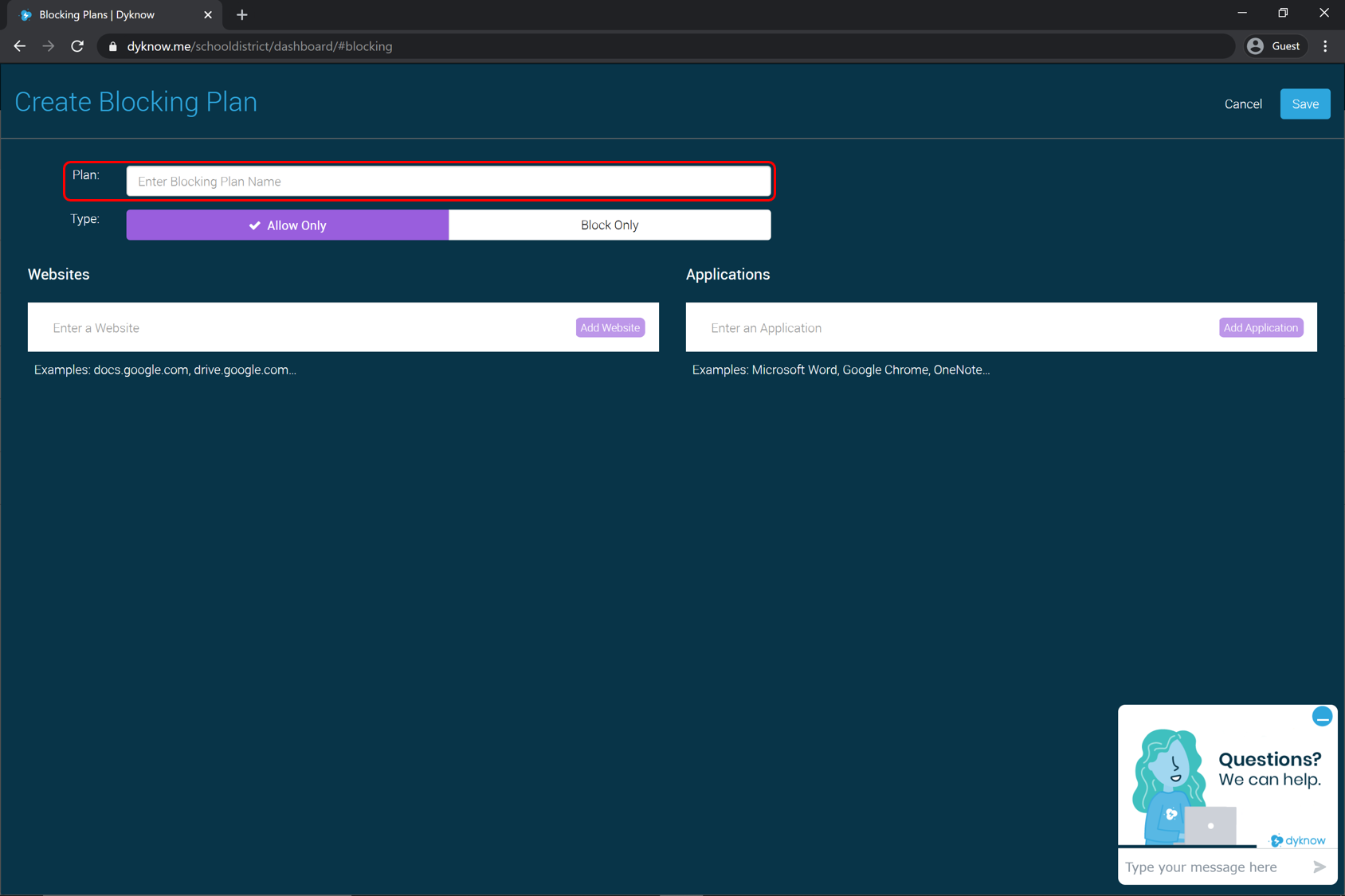
Task: Close the Blocking Plans tab
Action: [208, 15]
